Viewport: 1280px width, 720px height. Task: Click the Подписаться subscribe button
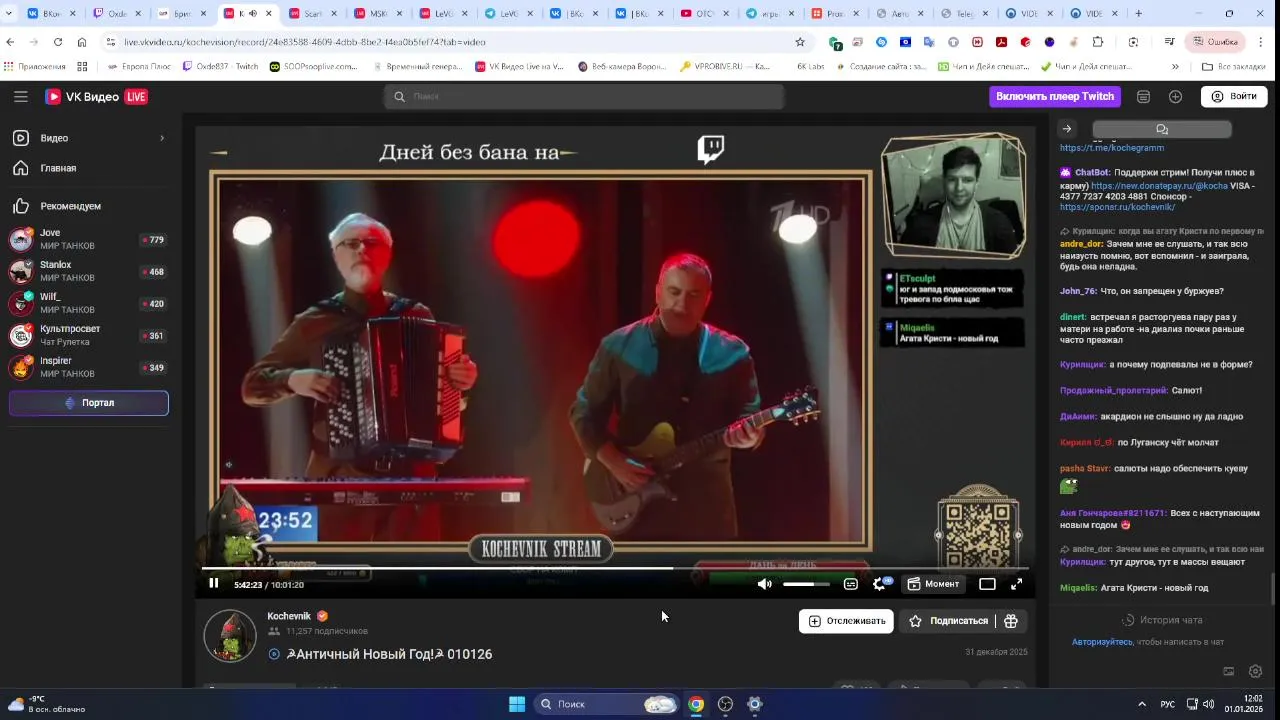[948, 621]
